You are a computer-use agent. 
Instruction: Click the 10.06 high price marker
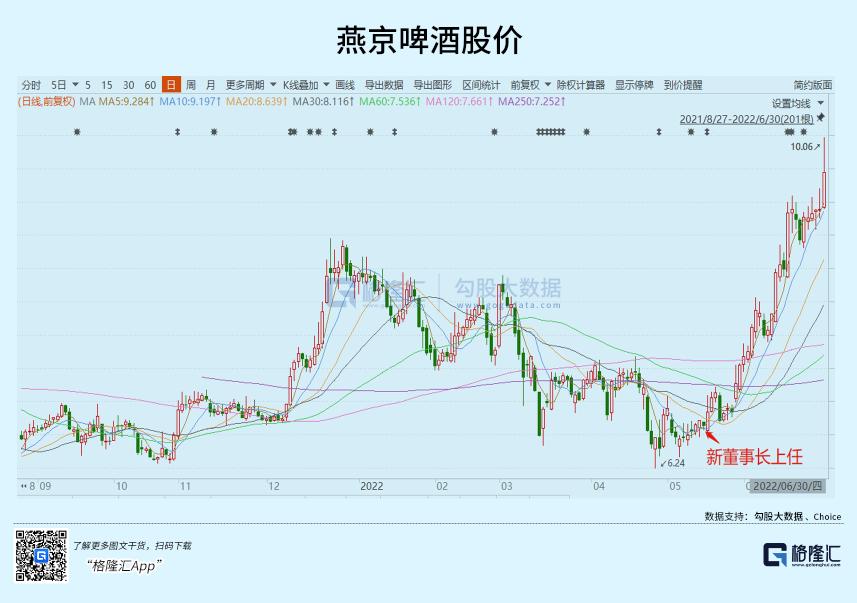[805, 147]
